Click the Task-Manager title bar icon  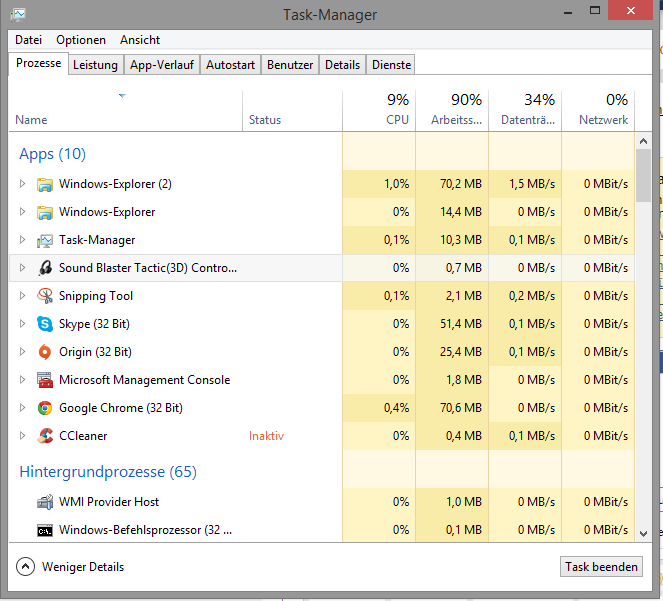[18, 14]
